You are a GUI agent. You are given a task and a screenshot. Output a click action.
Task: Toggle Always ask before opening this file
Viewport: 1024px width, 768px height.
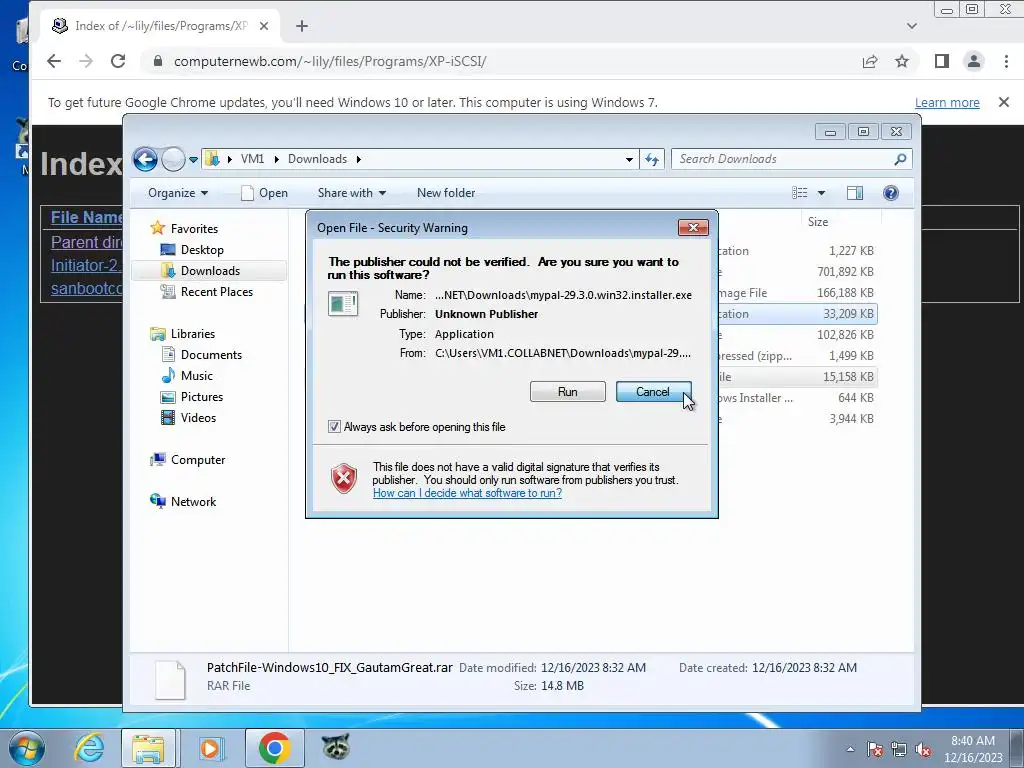[334, 427]
